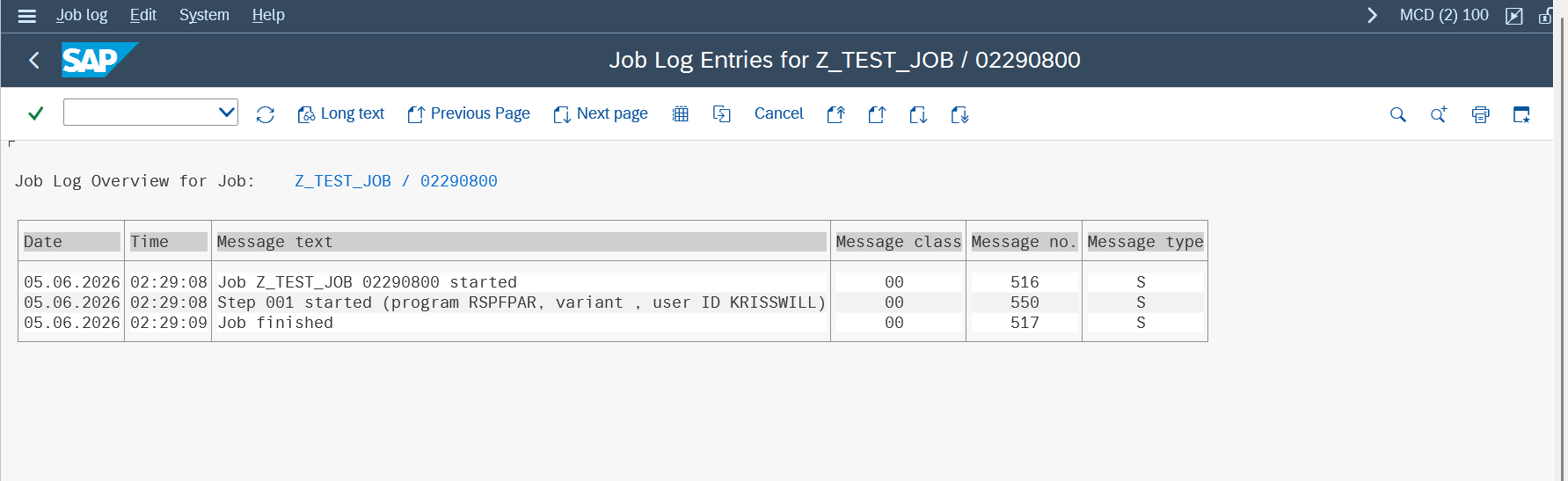Click the session window icon beside MCD (2) 100
This screenshot has height=481, width=1568.
click(x=1514, y=16)
